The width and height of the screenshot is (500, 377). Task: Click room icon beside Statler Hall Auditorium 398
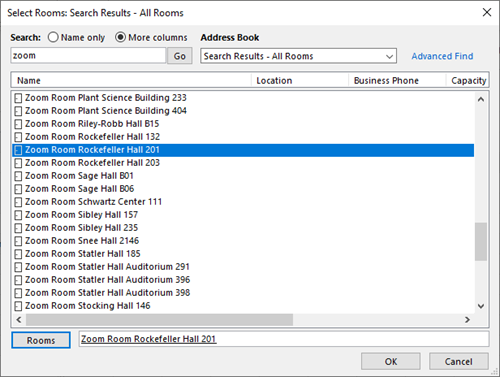18,293
